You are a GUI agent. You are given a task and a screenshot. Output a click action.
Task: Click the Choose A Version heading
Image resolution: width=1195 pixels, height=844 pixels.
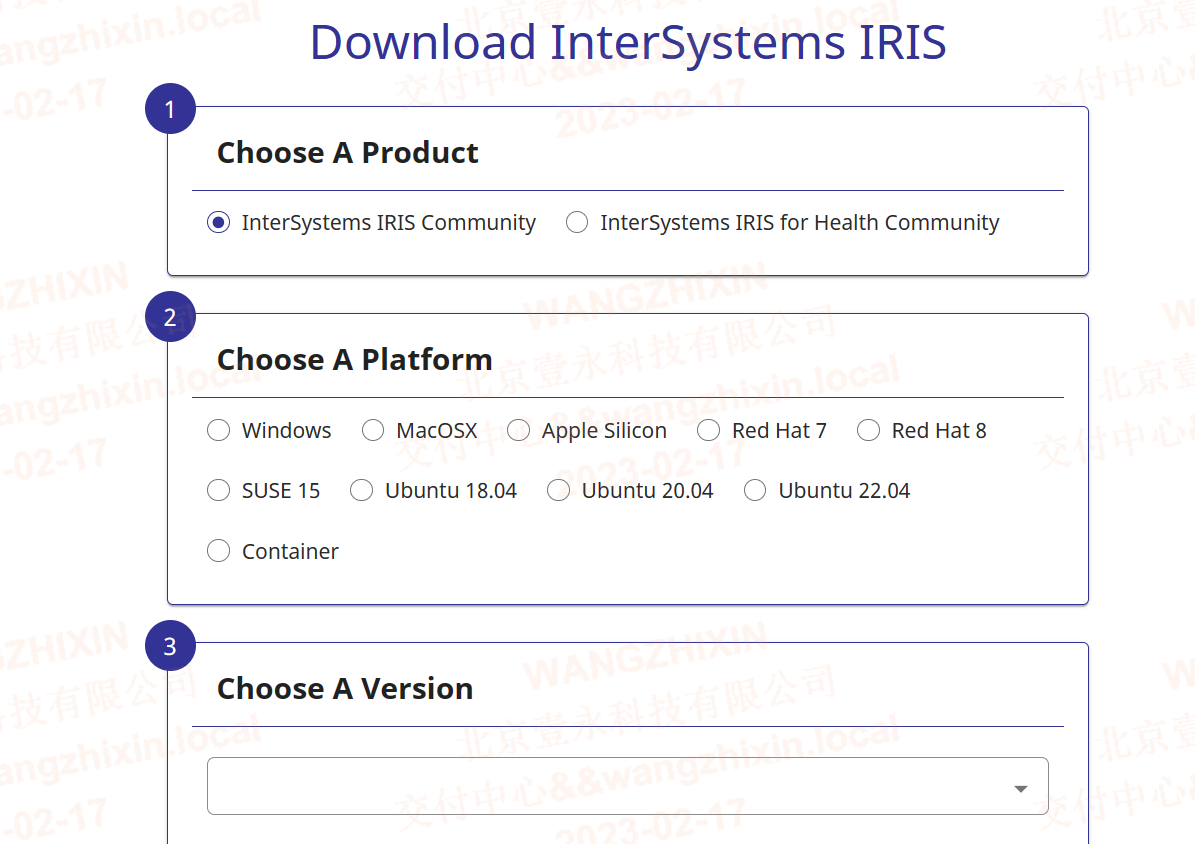(x=345, y=689)
